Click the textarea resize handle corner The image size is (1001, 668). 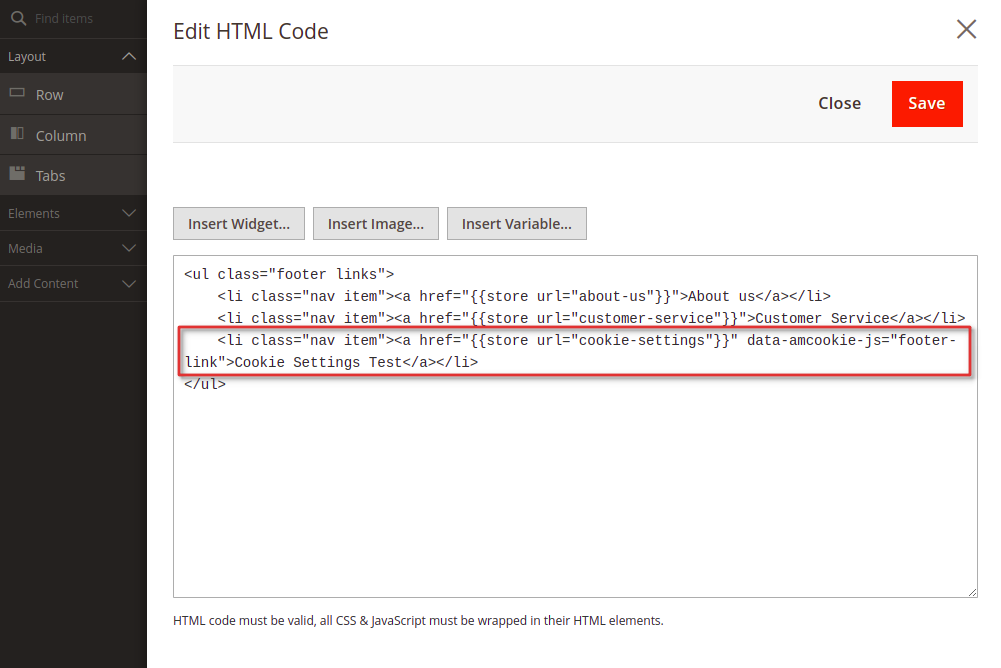[x=972, y=592]
